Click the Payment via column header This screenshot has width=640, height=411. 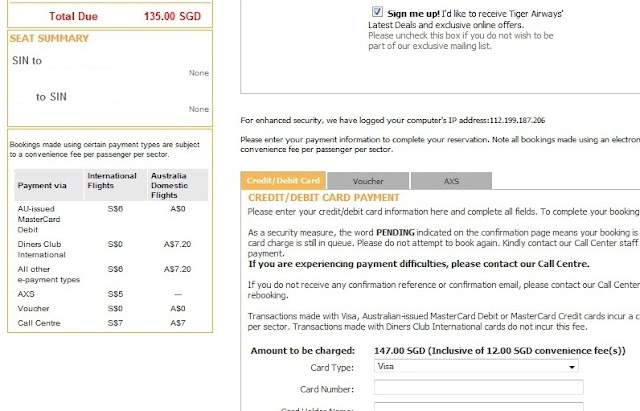[x=45, y=183]
